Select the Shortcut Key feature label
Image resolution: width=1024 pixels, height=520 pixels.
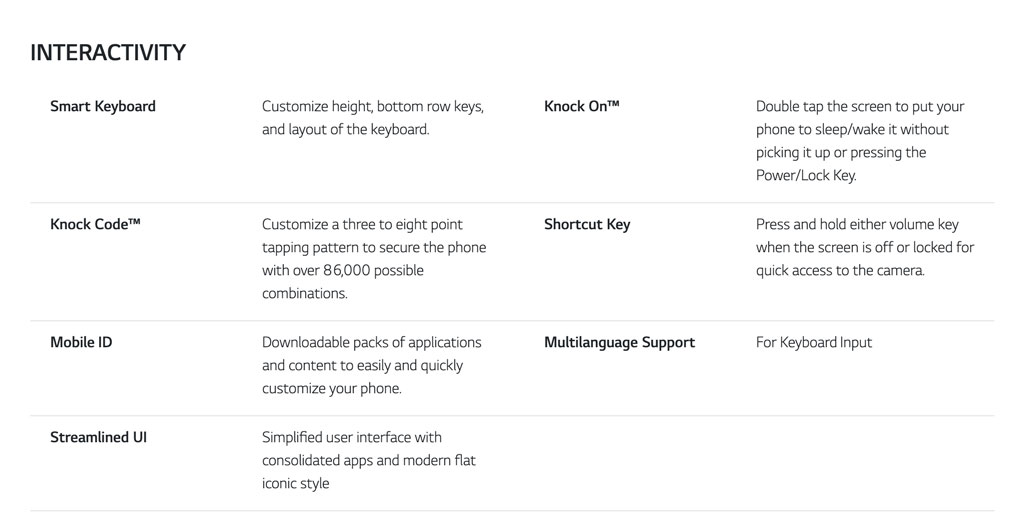tap(587, 224)
